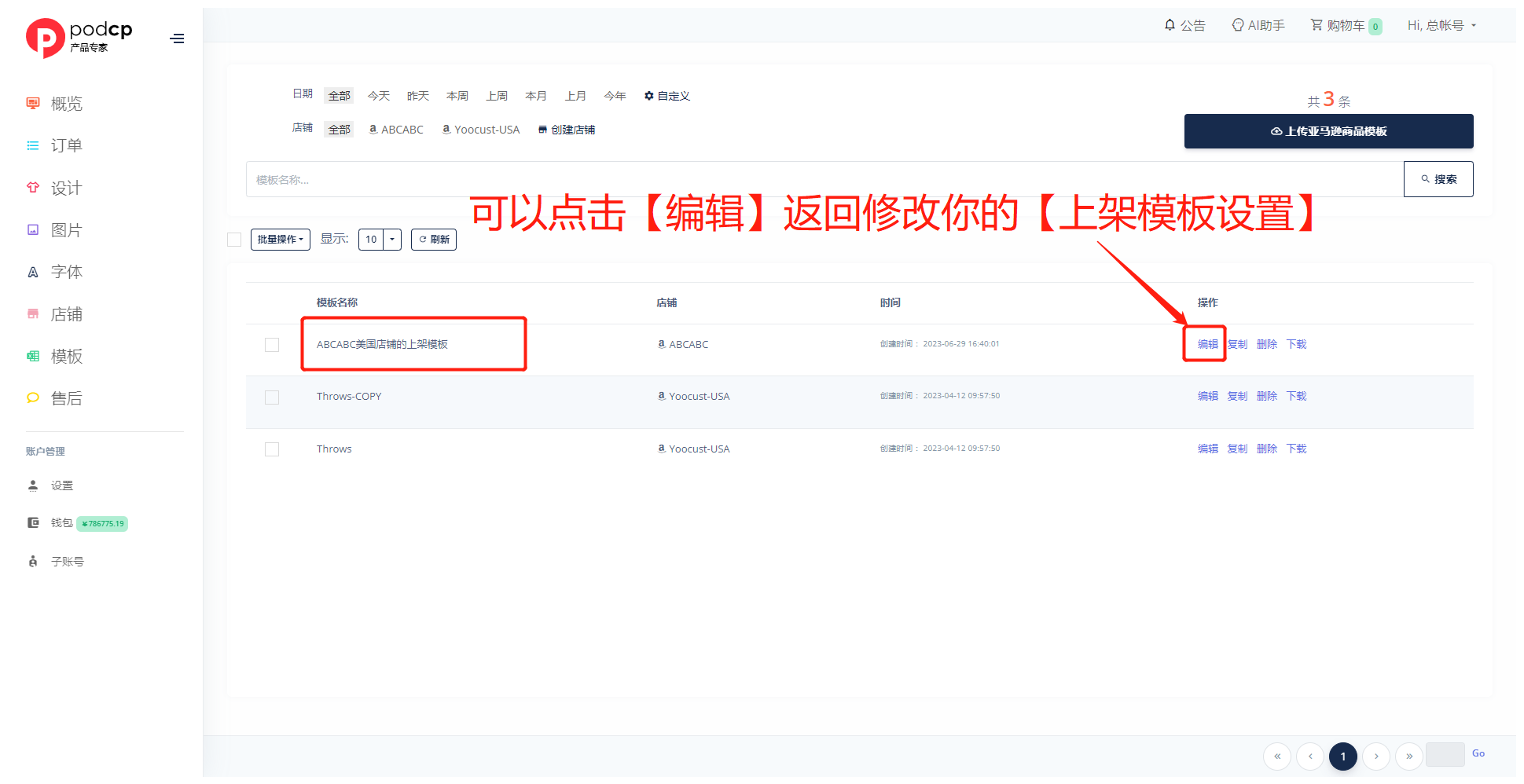Filter date by 昨天
The width and height of the screenshot is (1524, 784).
coord(418,96)
